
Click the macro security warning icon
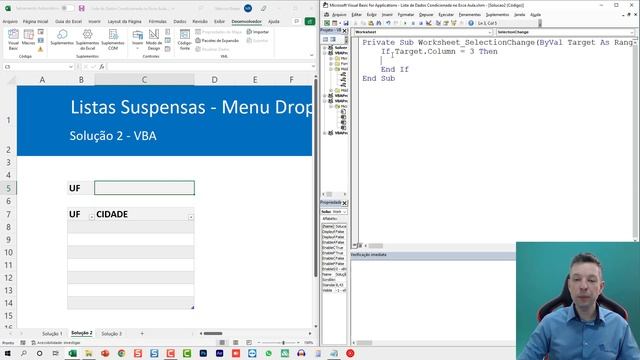click(40, 49)
